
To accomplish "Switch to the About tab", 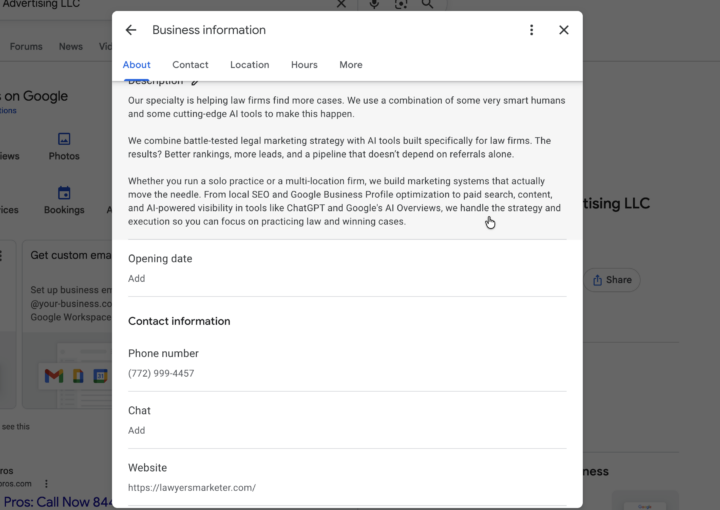I will 136,65.
